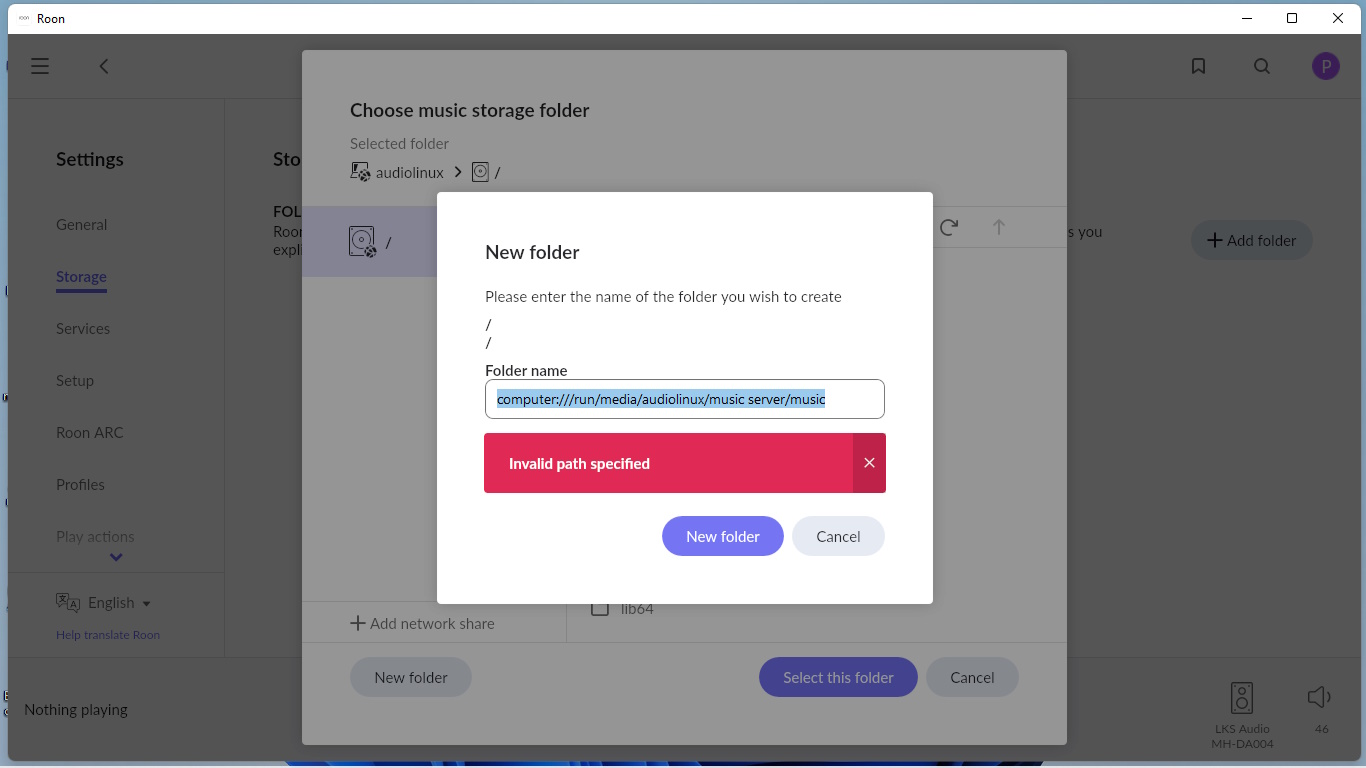The height and width of the screenshot is (768, 1366).
Task: Go up one folder level
Action: pyautogui.click(x=998, y=227)
